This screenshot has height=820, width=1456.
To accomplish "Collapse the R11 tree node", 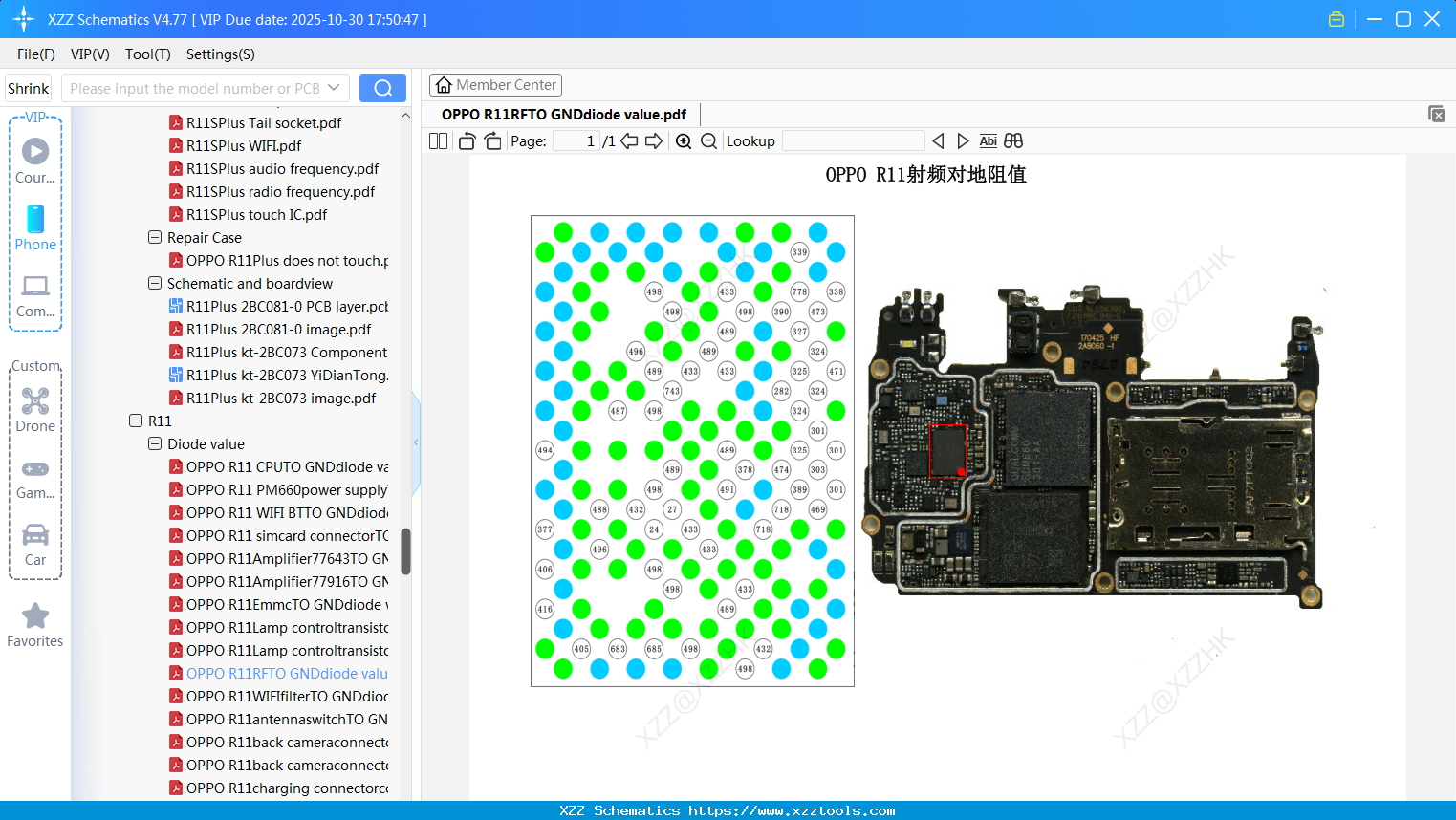I will (x=136, y=421).
